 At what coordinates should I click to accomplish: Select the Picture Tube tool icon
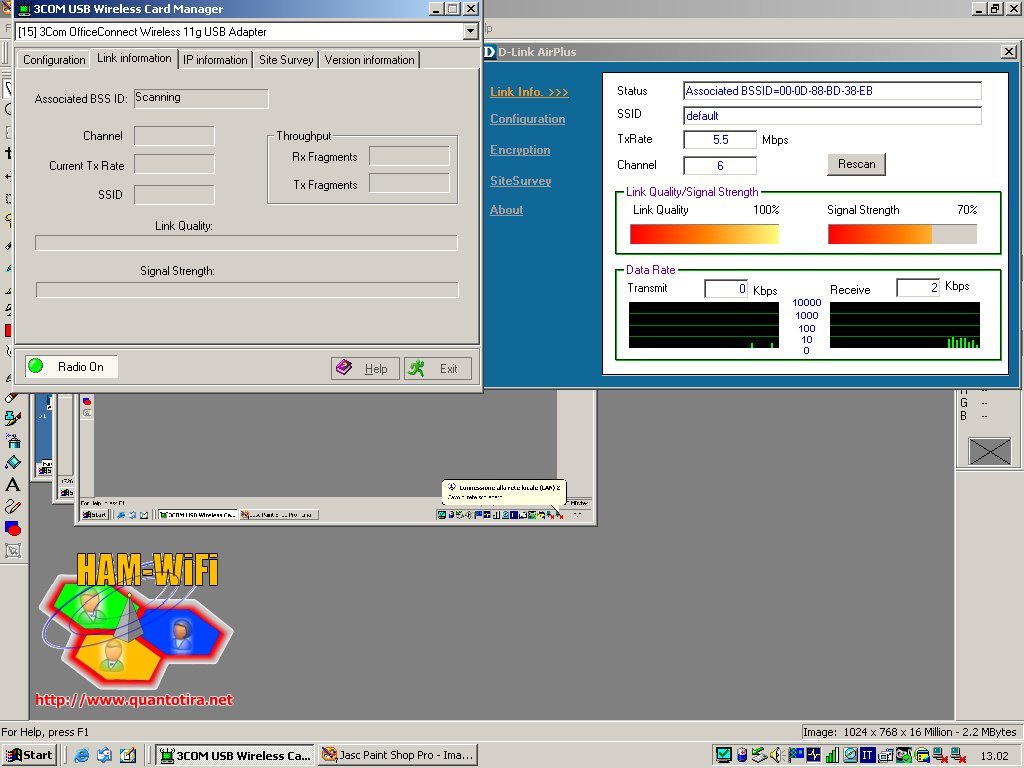(13, 419)
